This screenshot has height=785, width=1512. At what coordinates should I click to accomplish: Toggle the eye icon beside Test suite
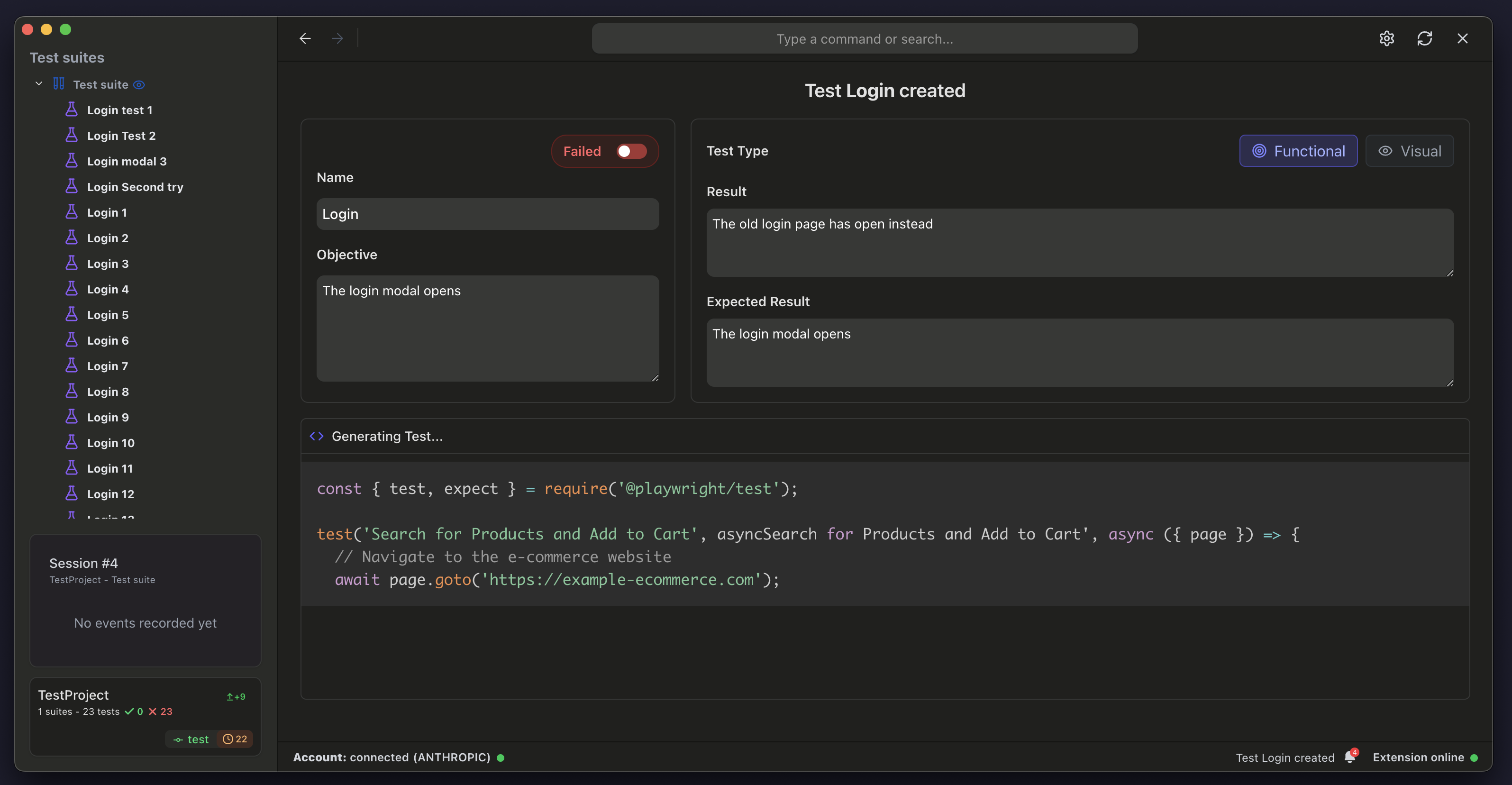click(x=138, y=84)
